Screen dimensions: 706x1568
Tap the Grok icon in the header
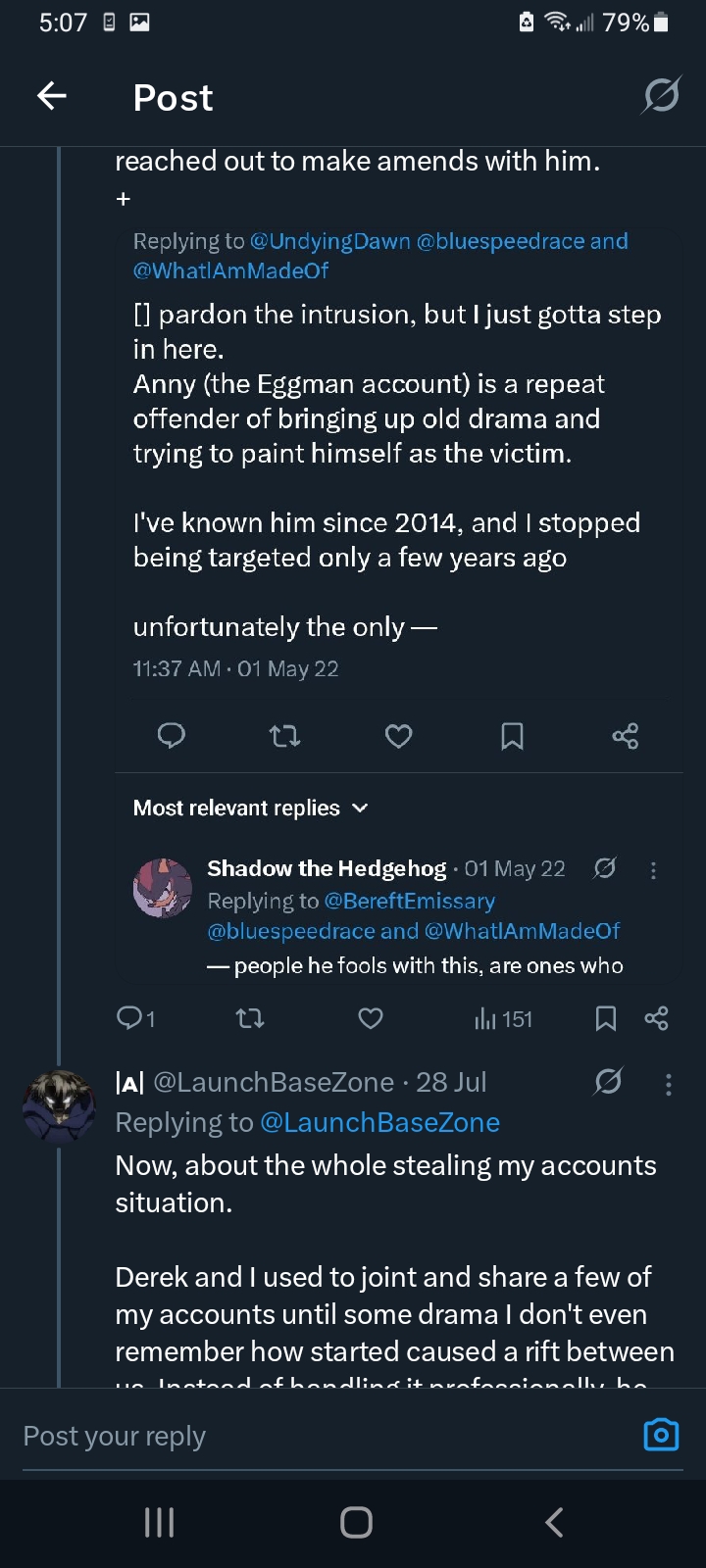tap(660, 96)
